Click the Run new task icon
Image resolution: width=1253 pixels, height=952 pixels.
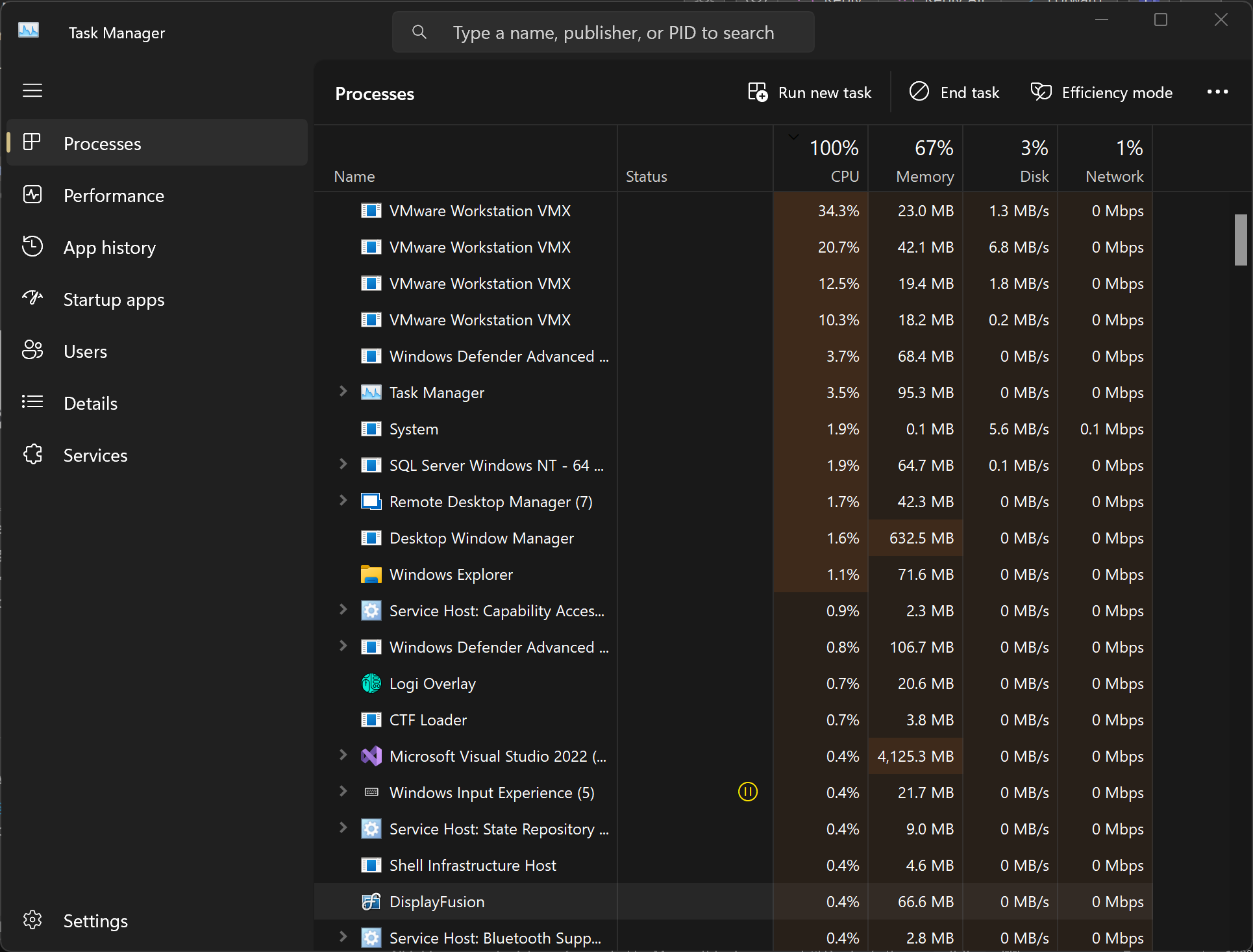tap(757, 92)
